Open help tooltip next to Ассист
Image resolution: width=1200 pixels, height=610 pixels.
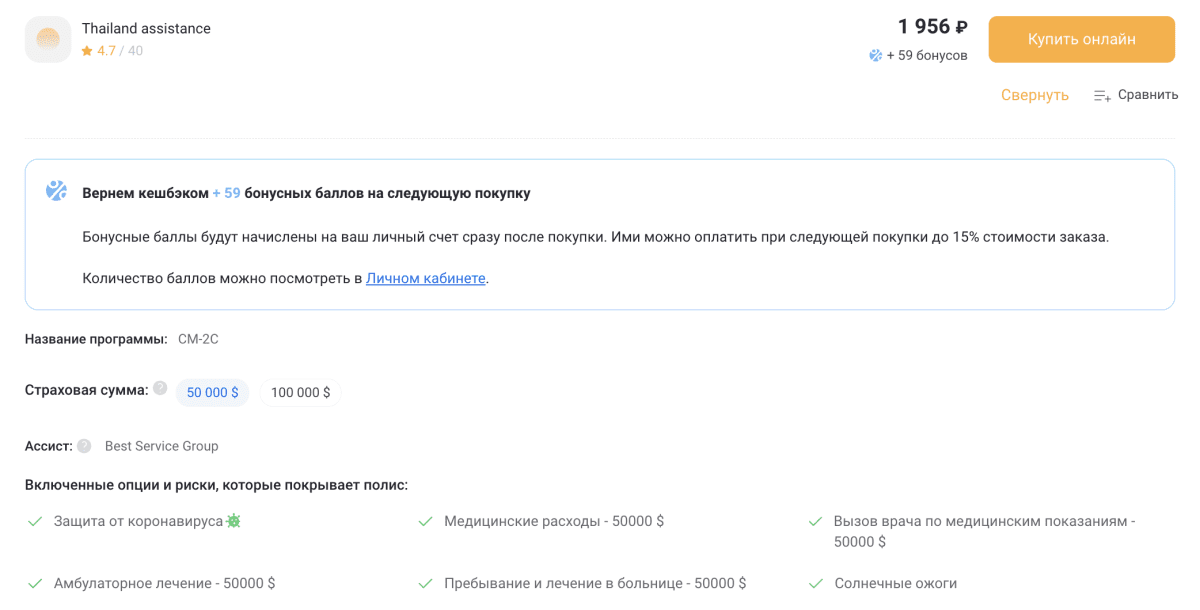point(84,446)
